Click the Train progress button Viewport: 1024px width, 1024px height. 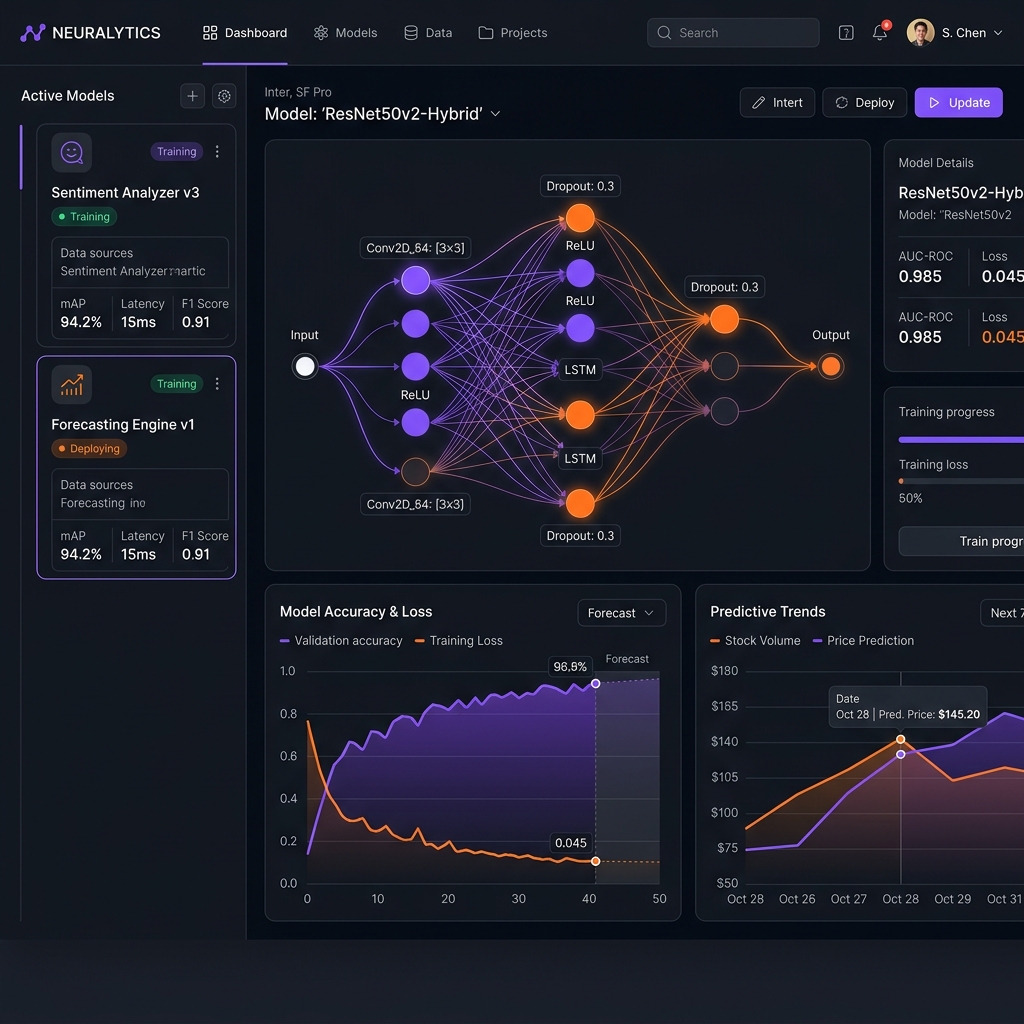click(961, 541)
